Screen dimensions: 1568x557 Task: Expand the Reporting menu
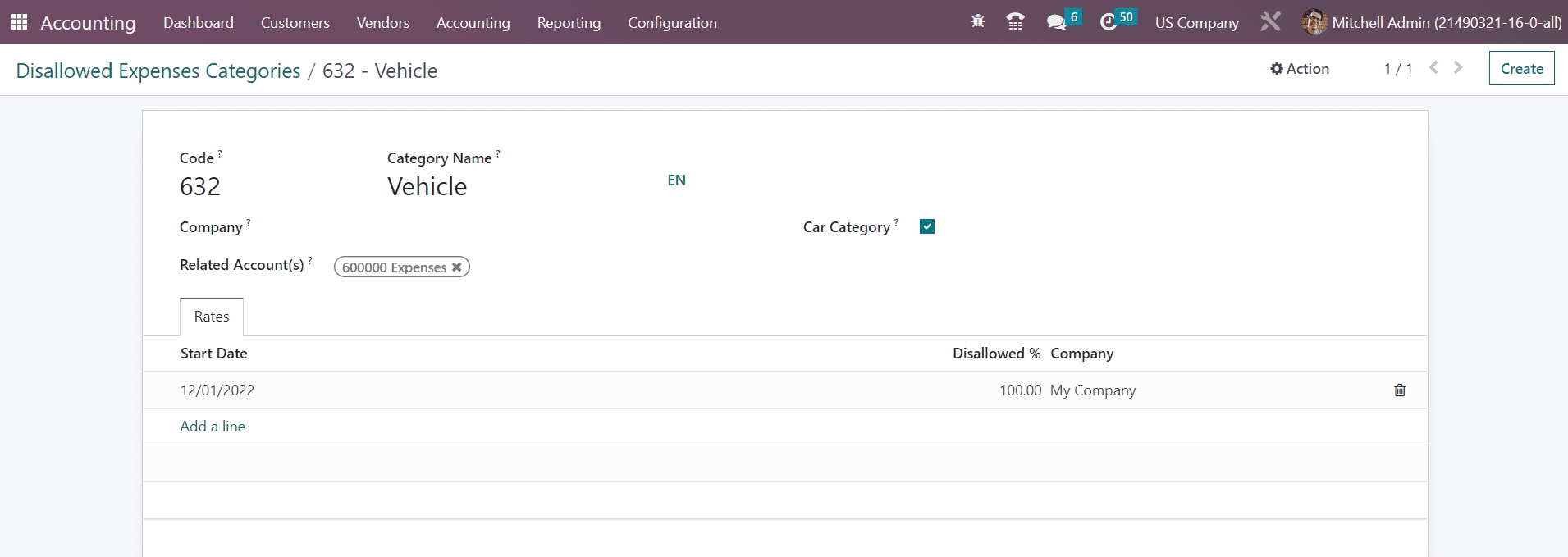coord(569,23)
